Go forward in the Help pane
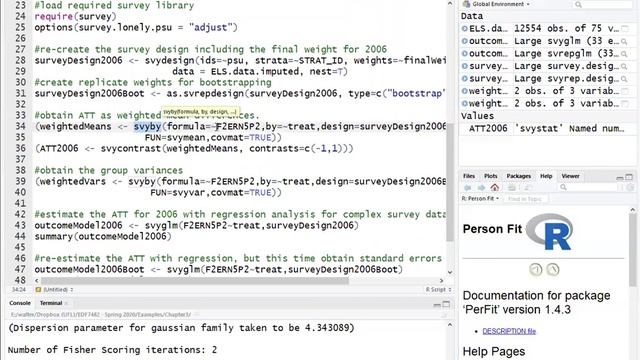The height and width of the screenshot is (360, 640). 481,188
